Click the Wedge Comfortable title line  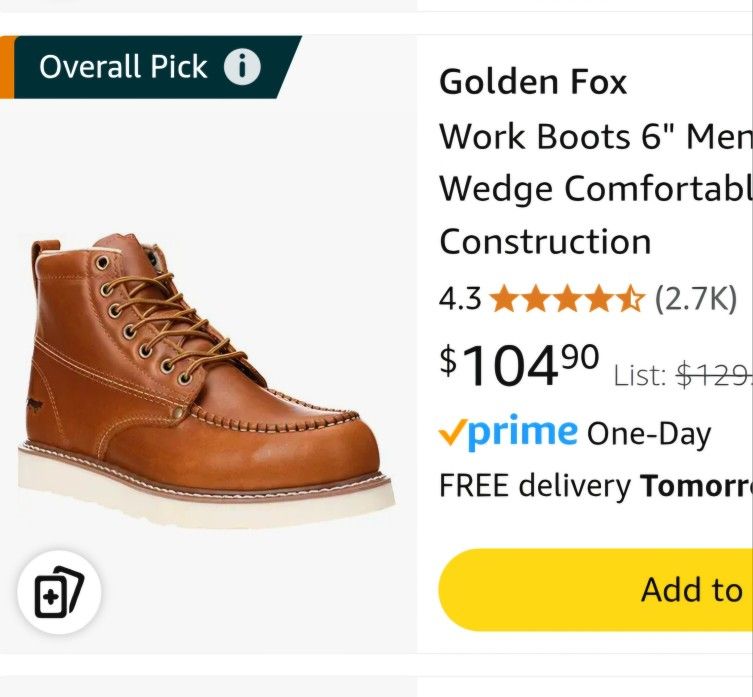pos(595,188)
